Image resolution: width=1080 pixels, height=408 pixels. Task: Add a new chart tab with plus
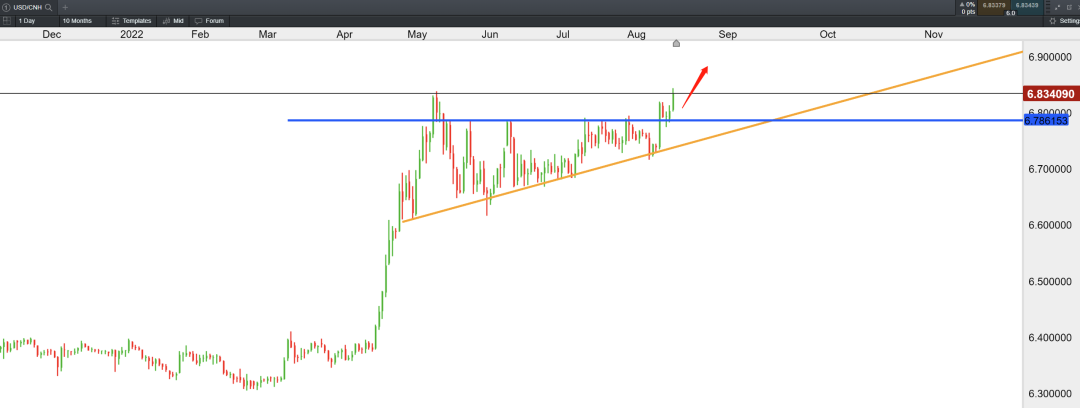pos(65,7)
